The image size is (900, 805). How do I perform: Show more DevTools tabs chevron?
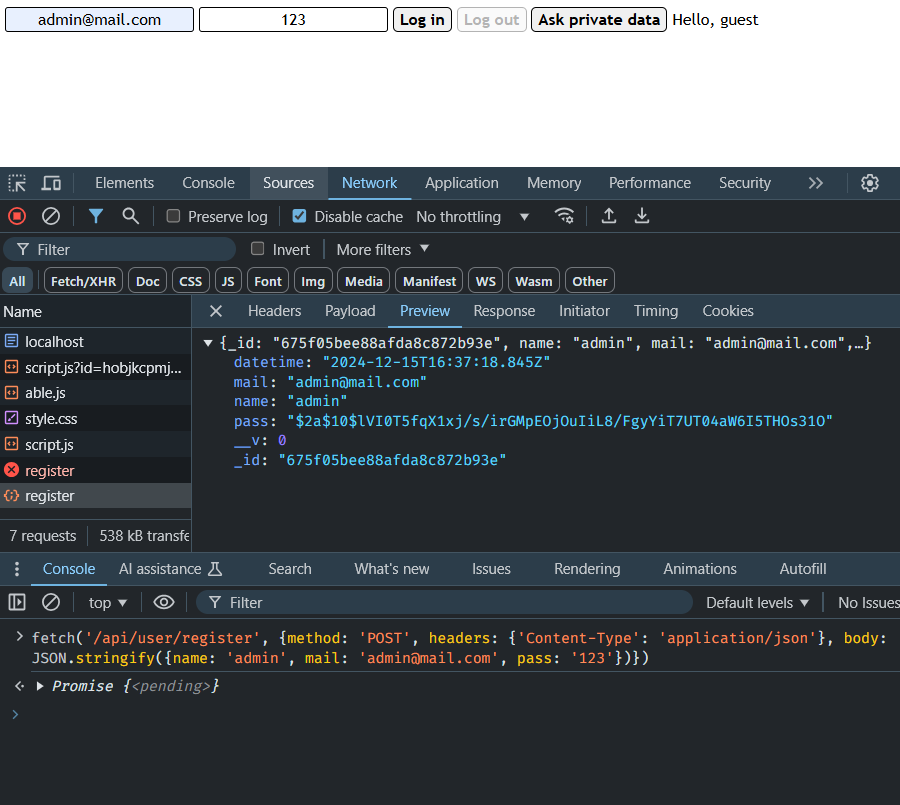[x=816, y=183]
